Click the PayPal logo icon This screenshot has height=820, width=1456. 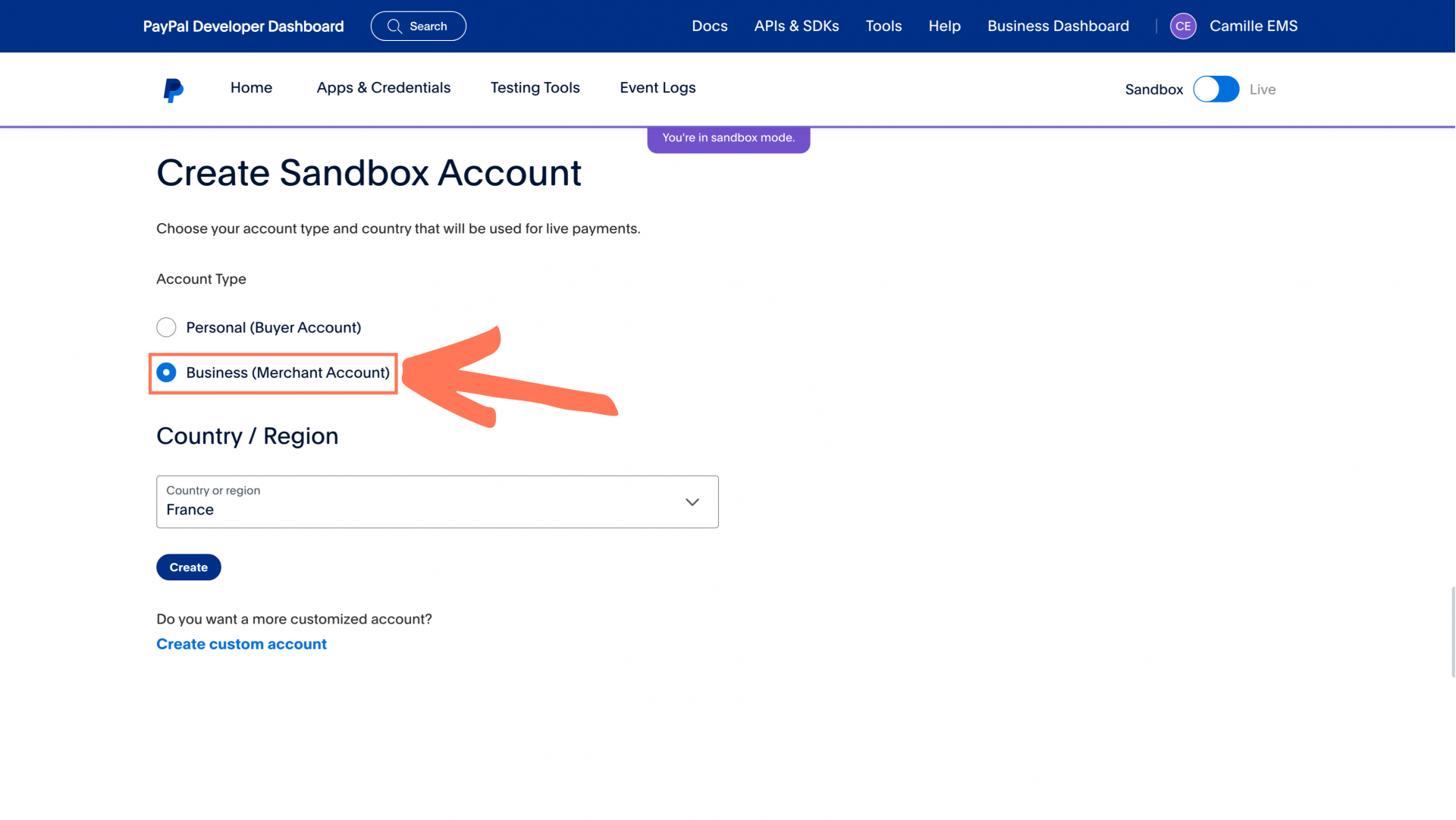click(x=173, y=90)
